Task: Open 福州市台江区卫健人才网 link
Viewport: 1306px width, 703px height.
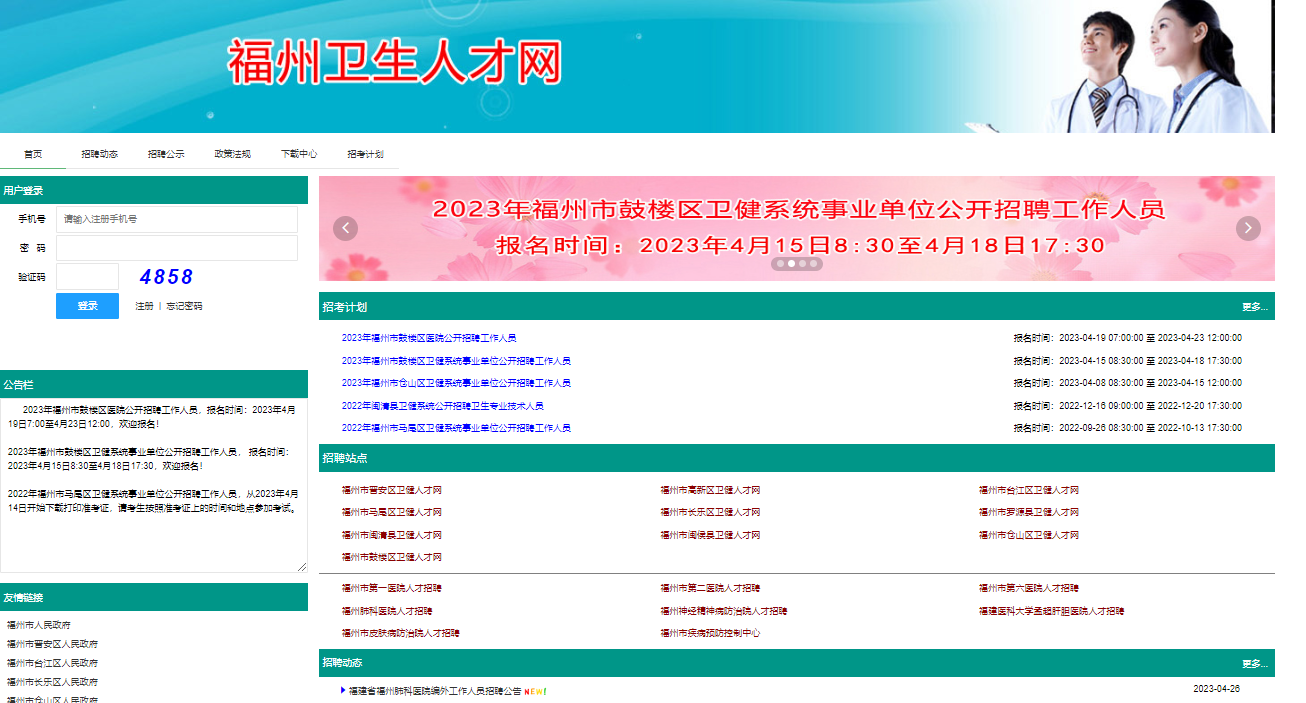Action: pyautogui.click(x=1029, y=490)
